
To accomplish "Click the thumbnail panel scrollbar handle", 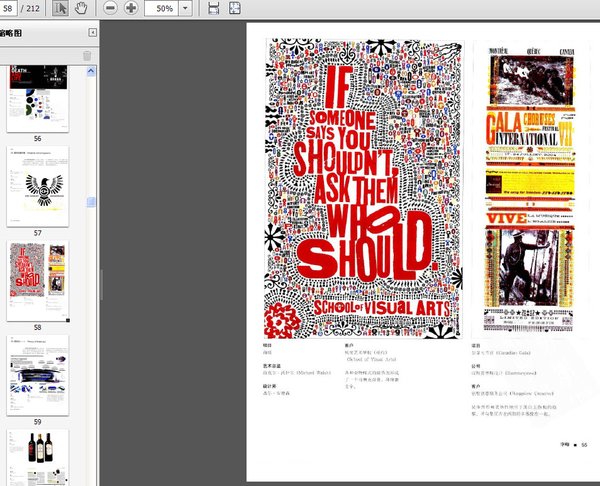I will point(91,202).
